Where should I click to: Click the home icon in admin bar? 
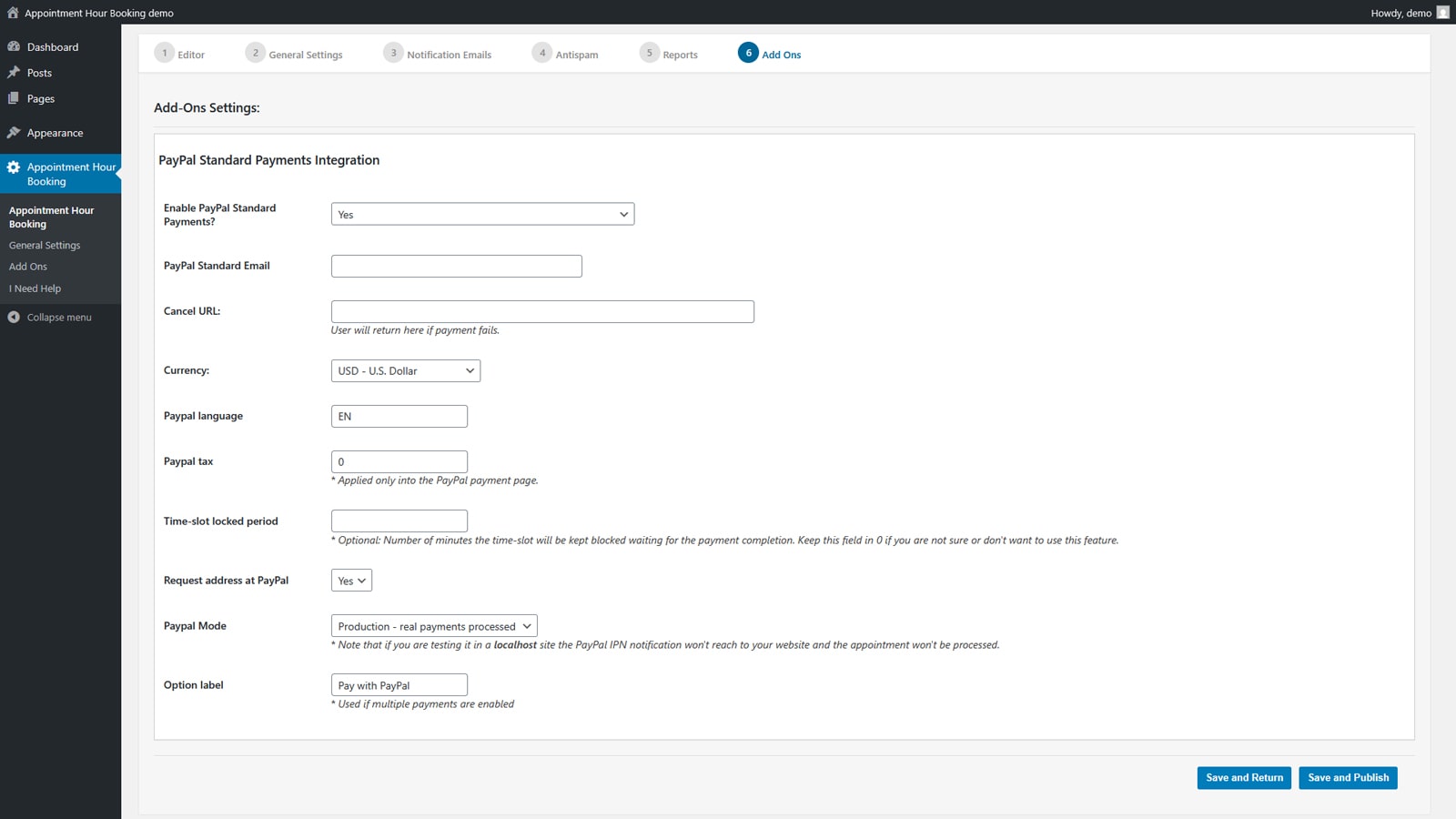click(13, 13)
